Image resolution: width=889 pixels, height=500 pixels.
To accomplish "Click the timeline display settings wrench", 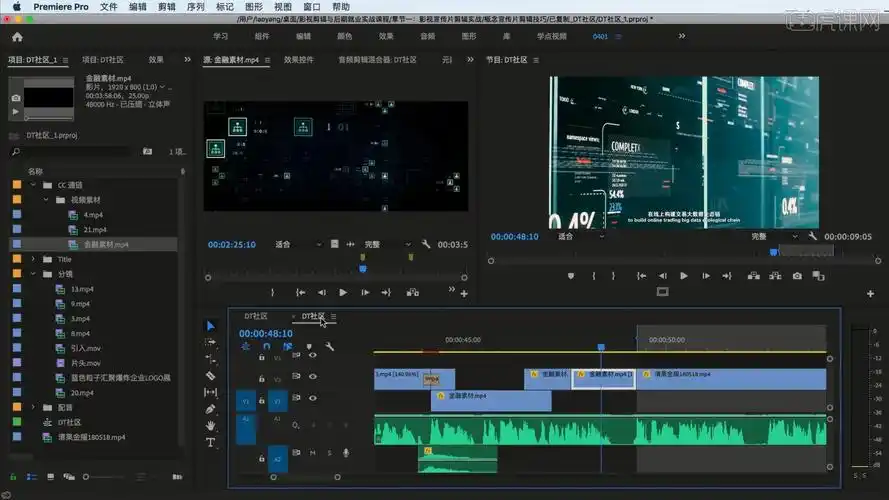I will [329, 347].
